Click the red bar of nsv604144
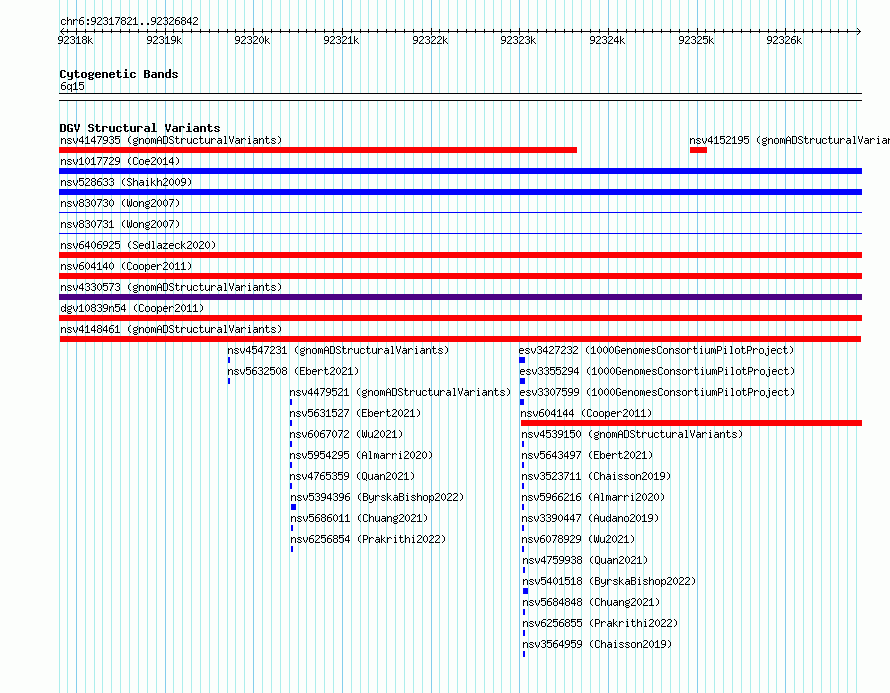890x693 pixels. tap(691, 423)
